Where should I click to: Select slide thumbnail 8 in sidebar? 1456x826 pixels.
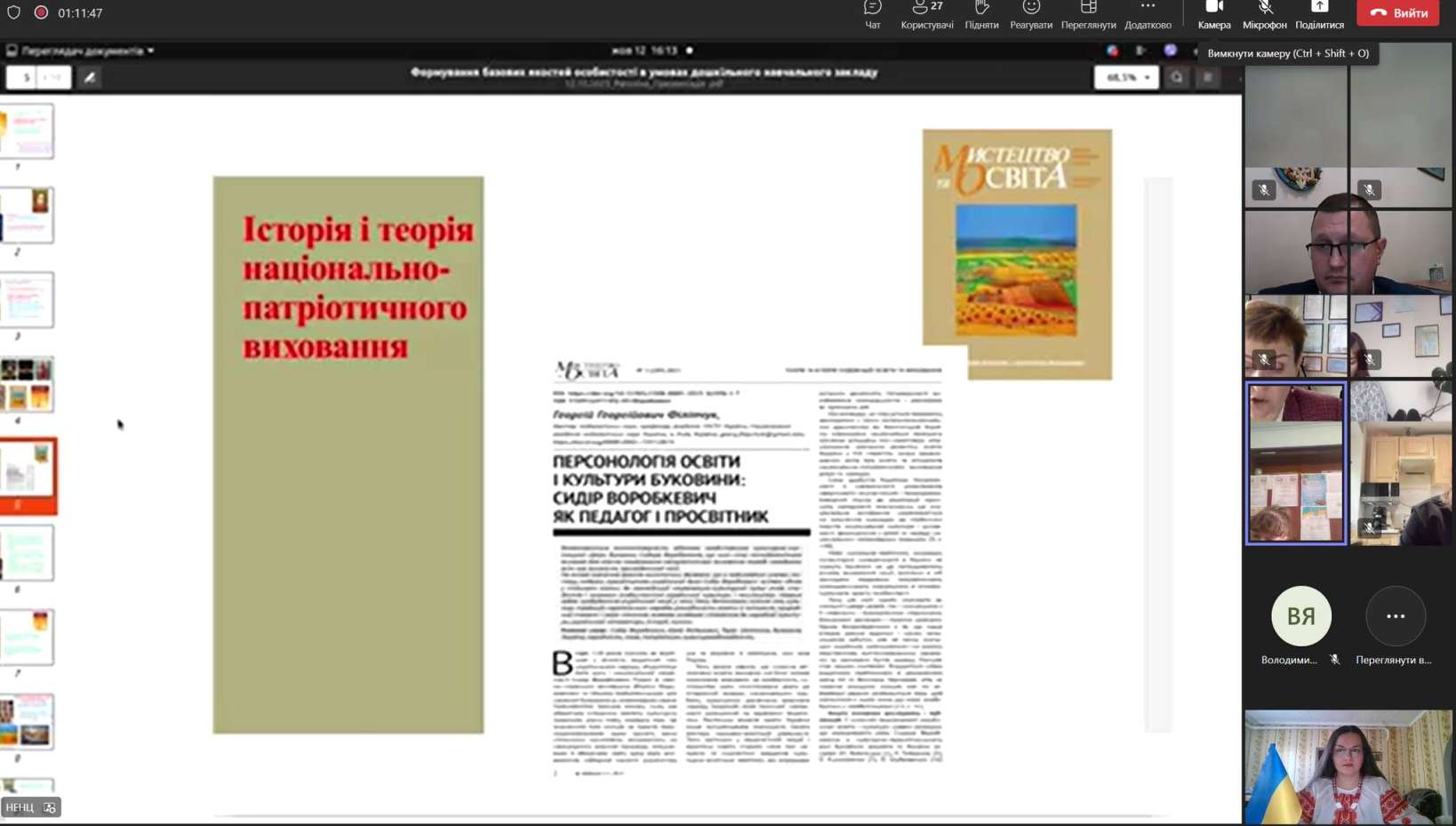tap(27, 722)
